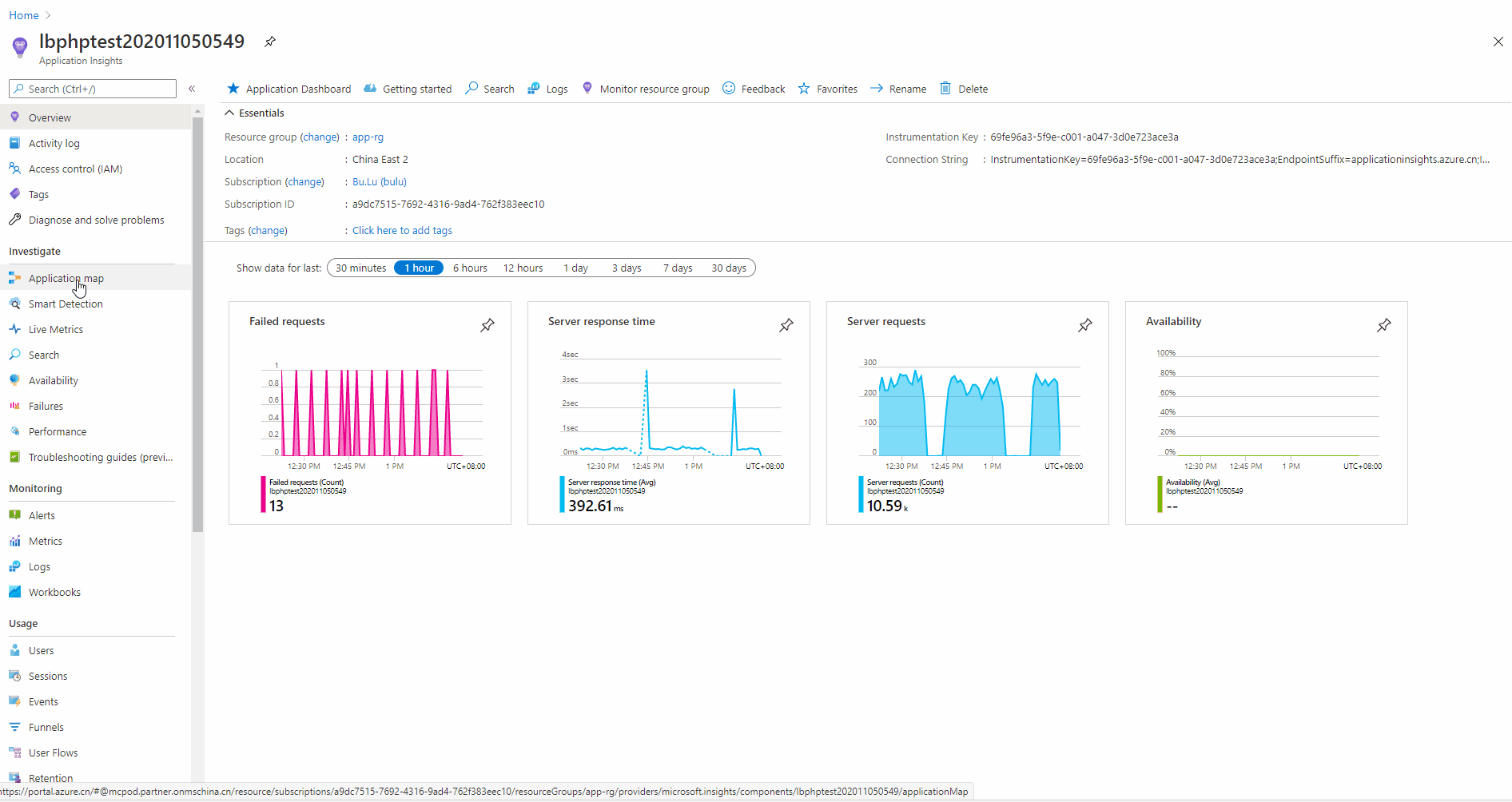
Task: Pin the Failed requests chart to dashboard
Action: tap(487, 325)
